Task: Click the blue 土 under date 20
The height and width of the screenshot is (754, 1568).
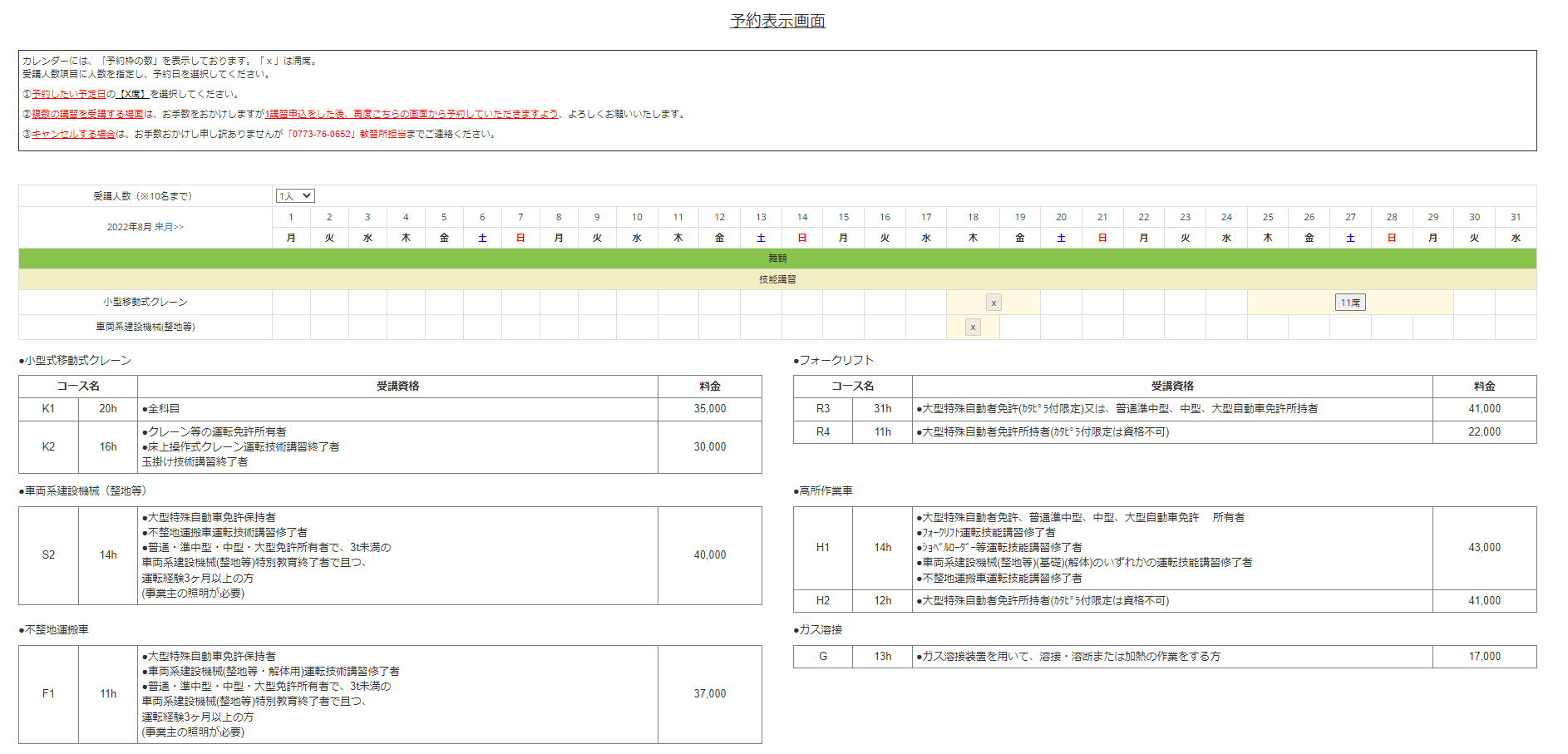Action: pos(1061,238)
